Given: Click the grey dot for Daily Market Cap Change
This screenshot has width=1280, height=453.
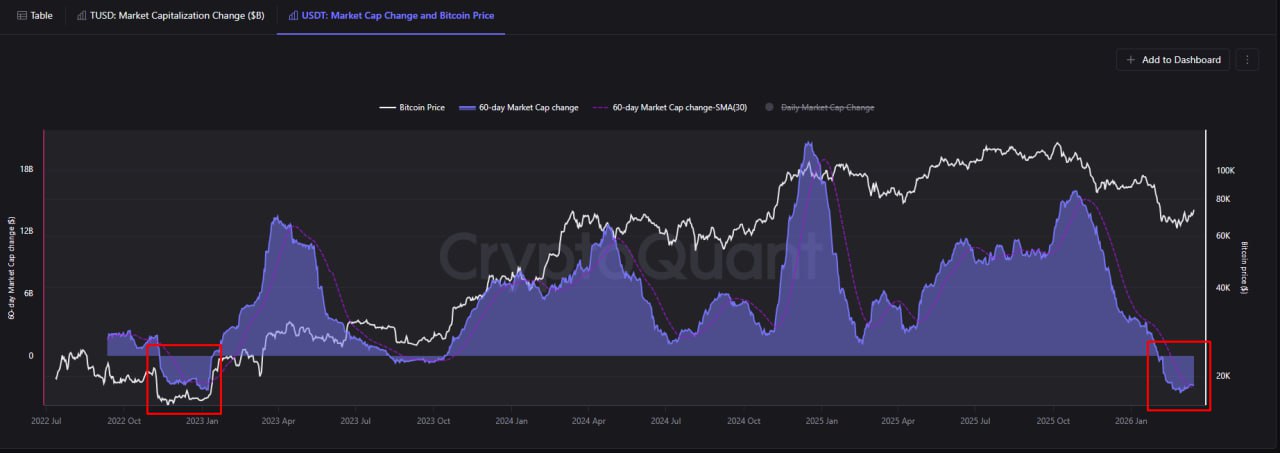Looking at the screenshot, I should (x=769, y=107).
